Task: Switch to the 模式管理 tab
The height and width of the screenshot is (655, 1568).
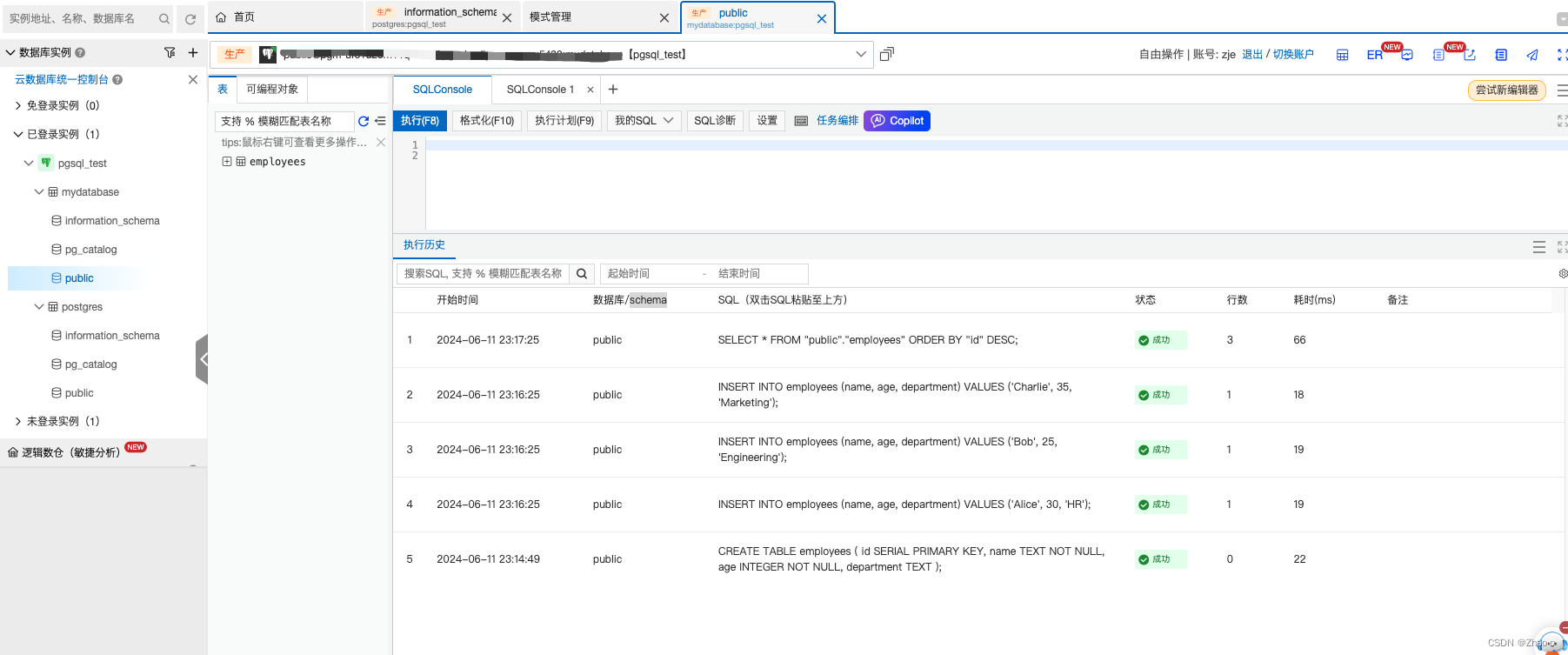Action: click(550, 17)
